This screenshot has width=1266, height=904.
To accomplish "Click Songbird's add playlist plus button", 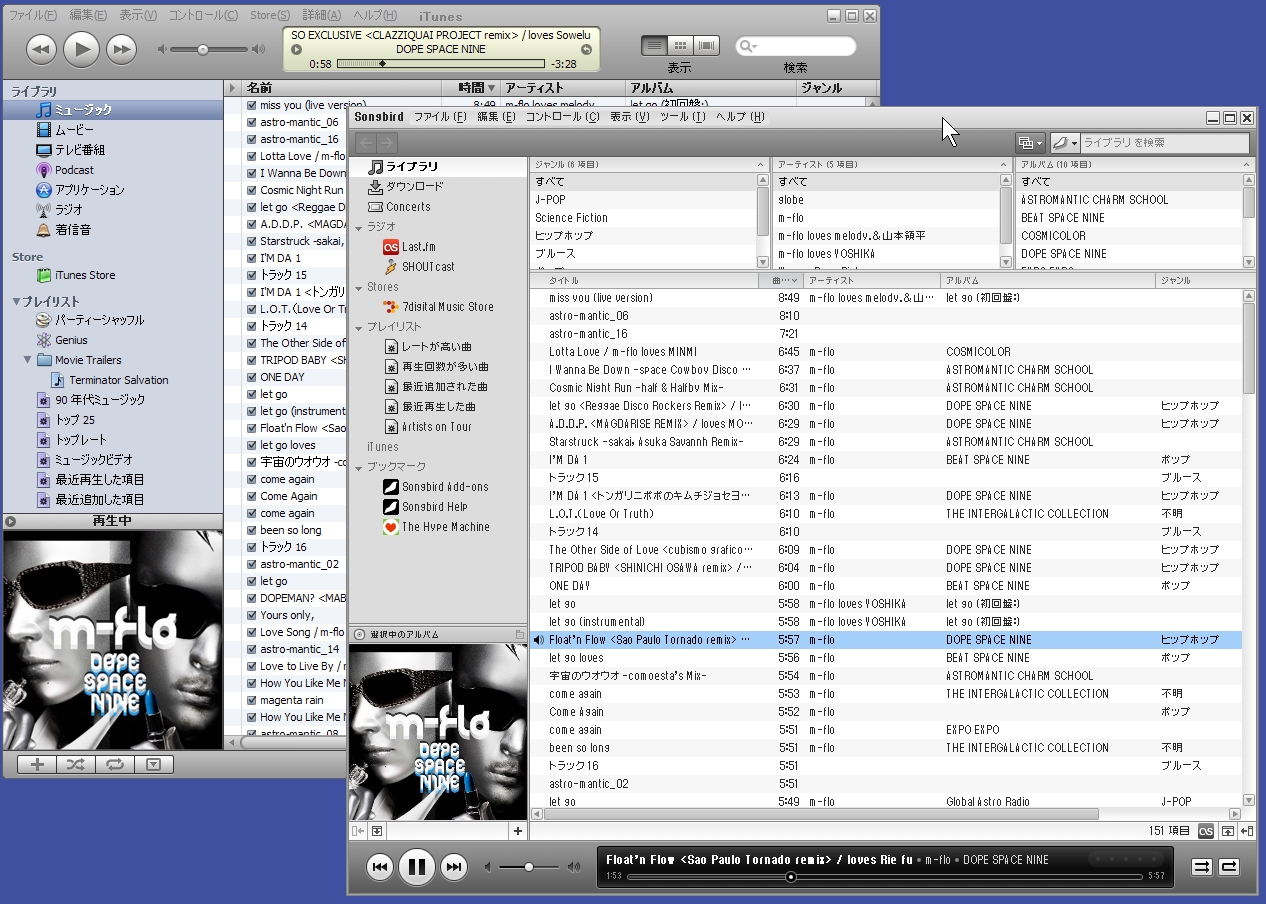I will point(518,831).
